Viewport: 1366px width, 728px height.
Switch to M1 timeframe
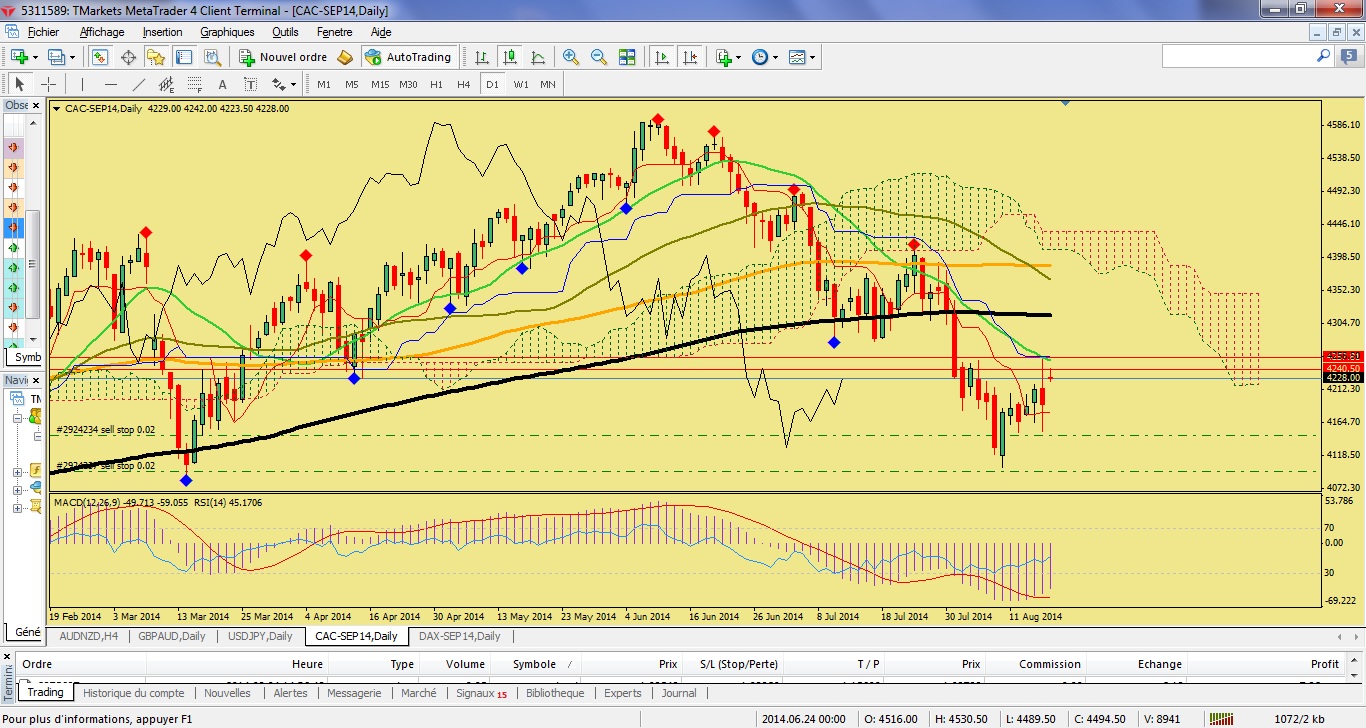coord(324,84)
